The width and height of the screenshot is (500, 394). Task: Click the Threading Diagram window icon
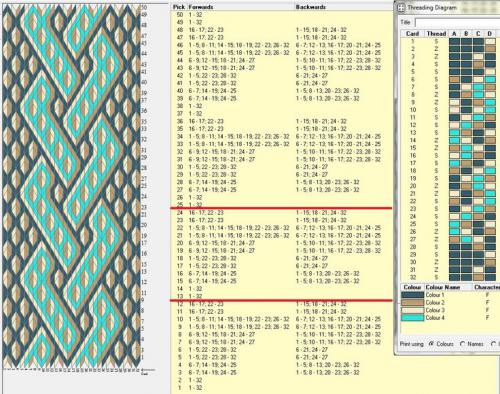click(401, 8)
